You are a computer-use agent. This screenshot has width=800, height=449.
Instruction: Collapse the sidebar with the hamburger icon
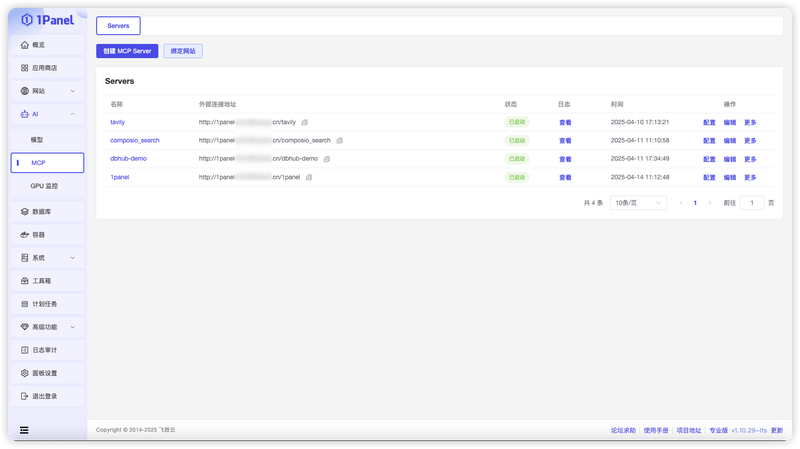[x=24, y=430]
